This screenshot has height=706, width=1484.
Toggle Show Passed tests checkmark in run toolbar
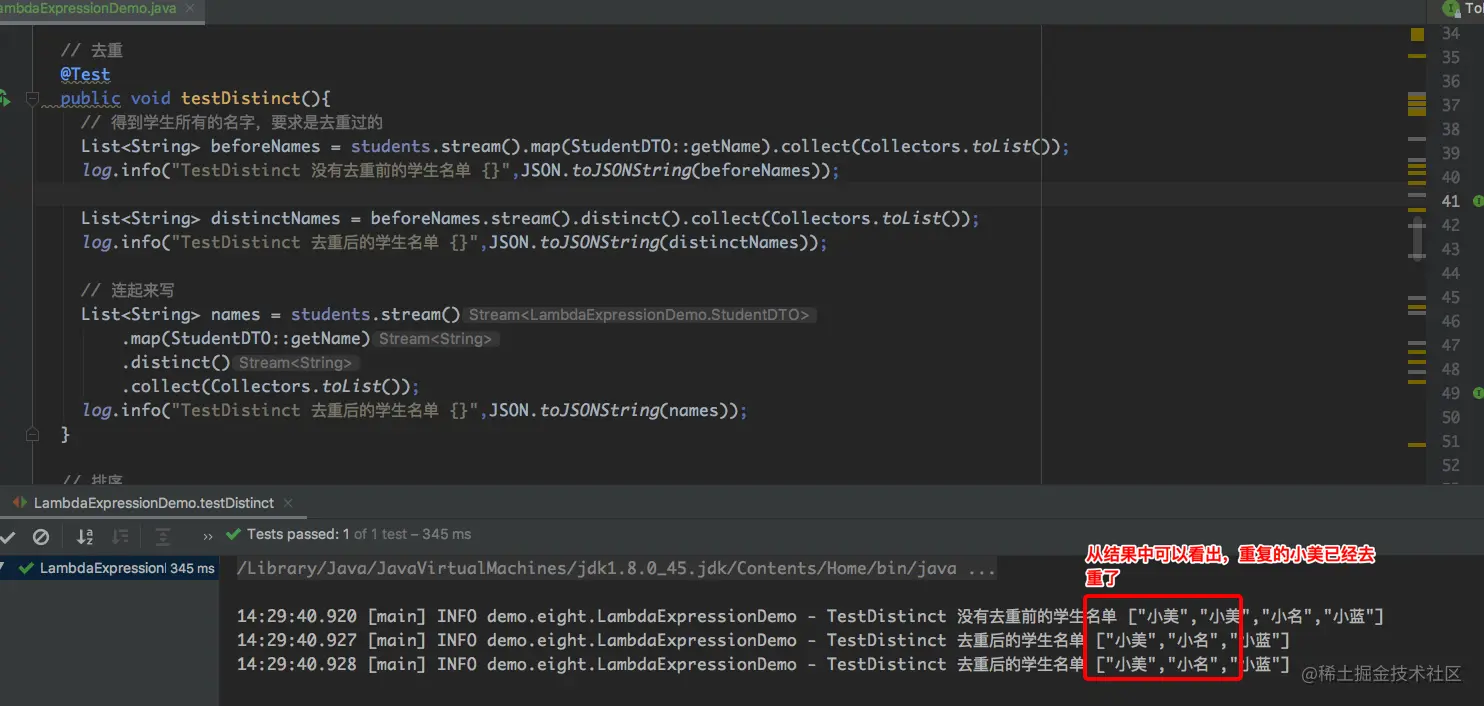8,536
